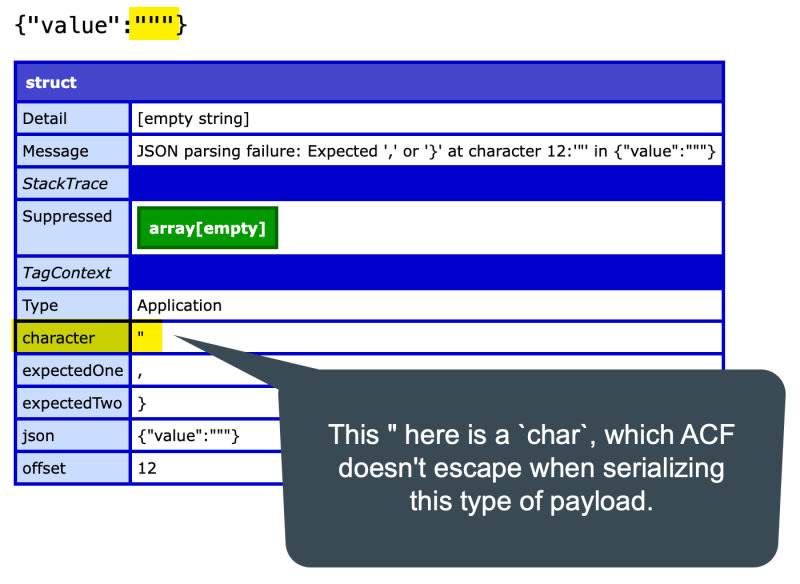Click the highlighted triple quotes in top JSON
This screenshot has width=800, height=584.
click(154, 25)
